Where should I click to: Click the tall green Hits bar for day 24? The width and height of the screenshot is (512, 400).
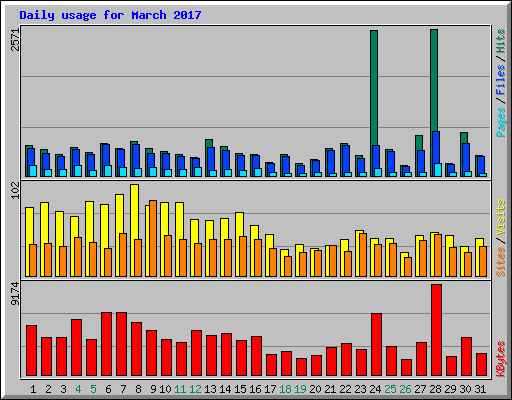374,88
